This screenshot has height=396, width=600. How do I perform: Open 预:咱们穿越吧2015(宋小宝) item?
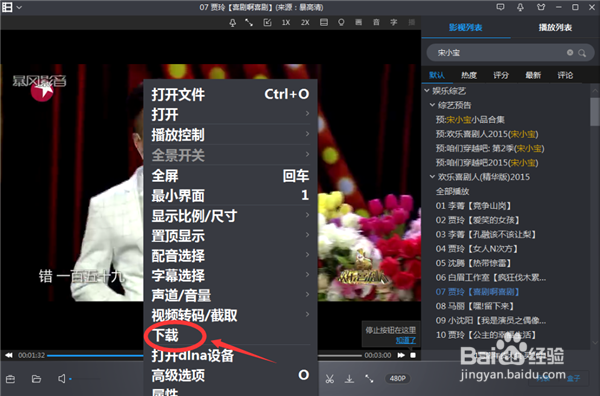pos(487,163)
